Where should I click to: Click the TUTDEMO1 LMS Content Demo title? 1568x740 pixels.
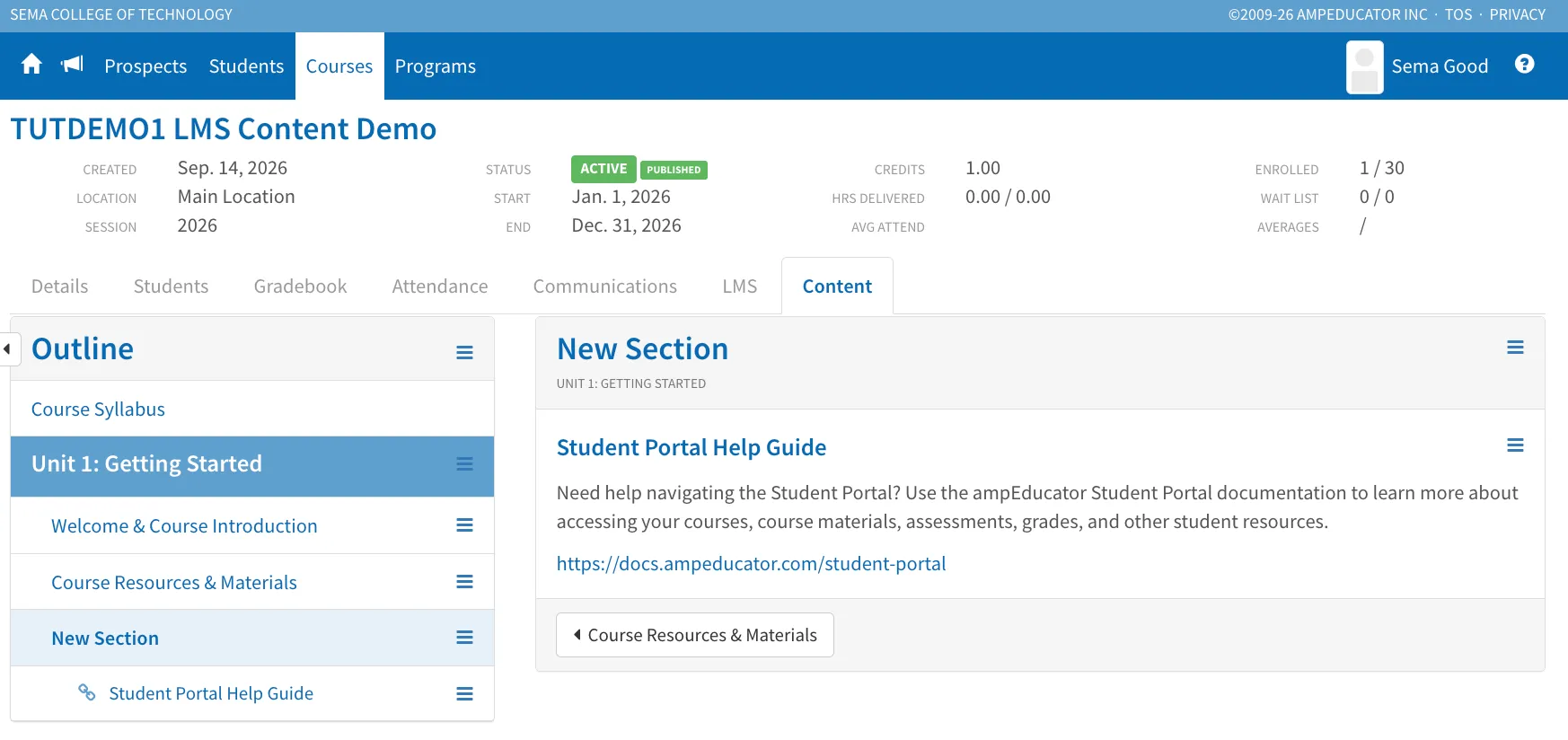click(x=224, y=129)
